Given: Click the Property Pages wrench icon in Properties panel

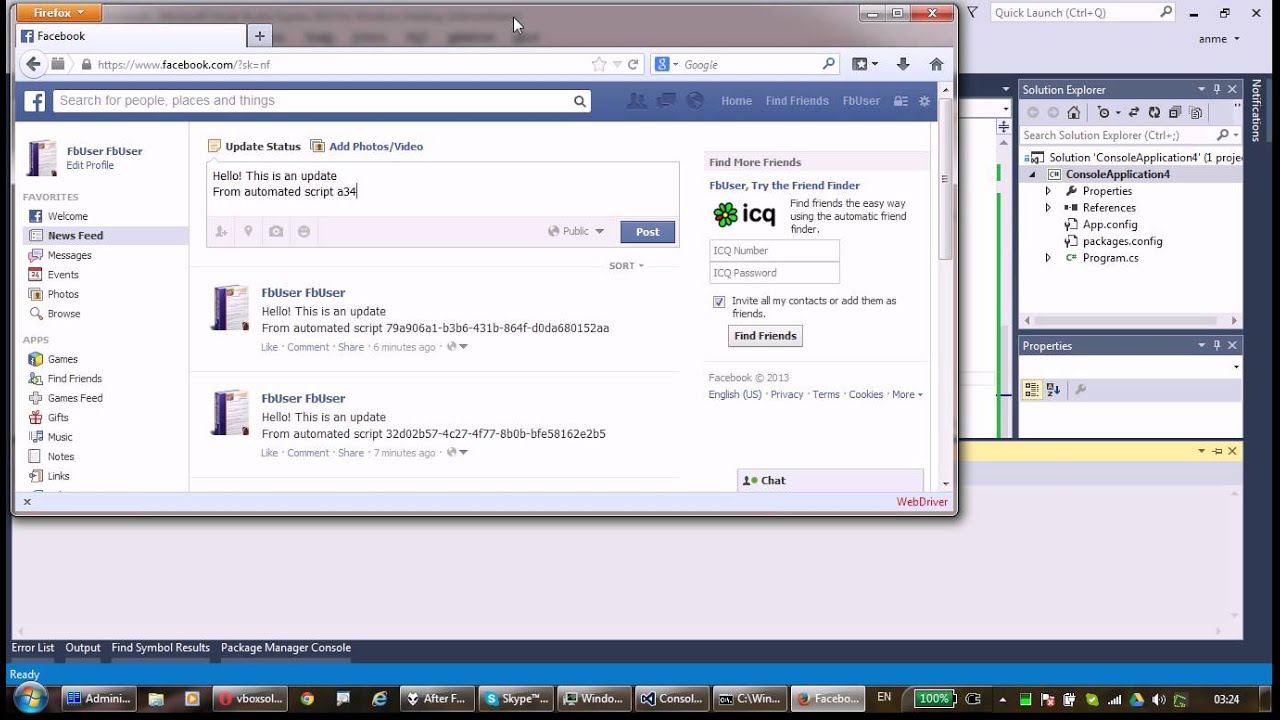Looking at the screenshot, I should click(x=1080, y=389).
